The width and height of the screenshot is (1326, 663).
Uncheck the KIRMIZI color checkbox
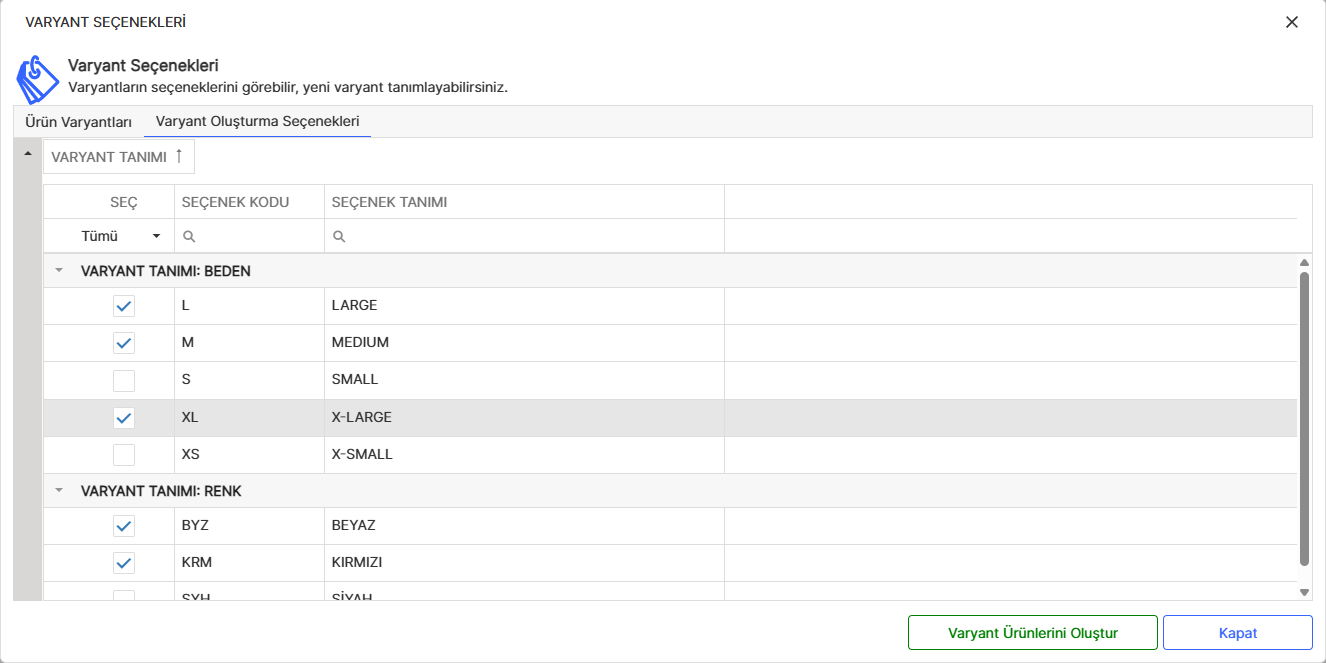tap(124, 563)
